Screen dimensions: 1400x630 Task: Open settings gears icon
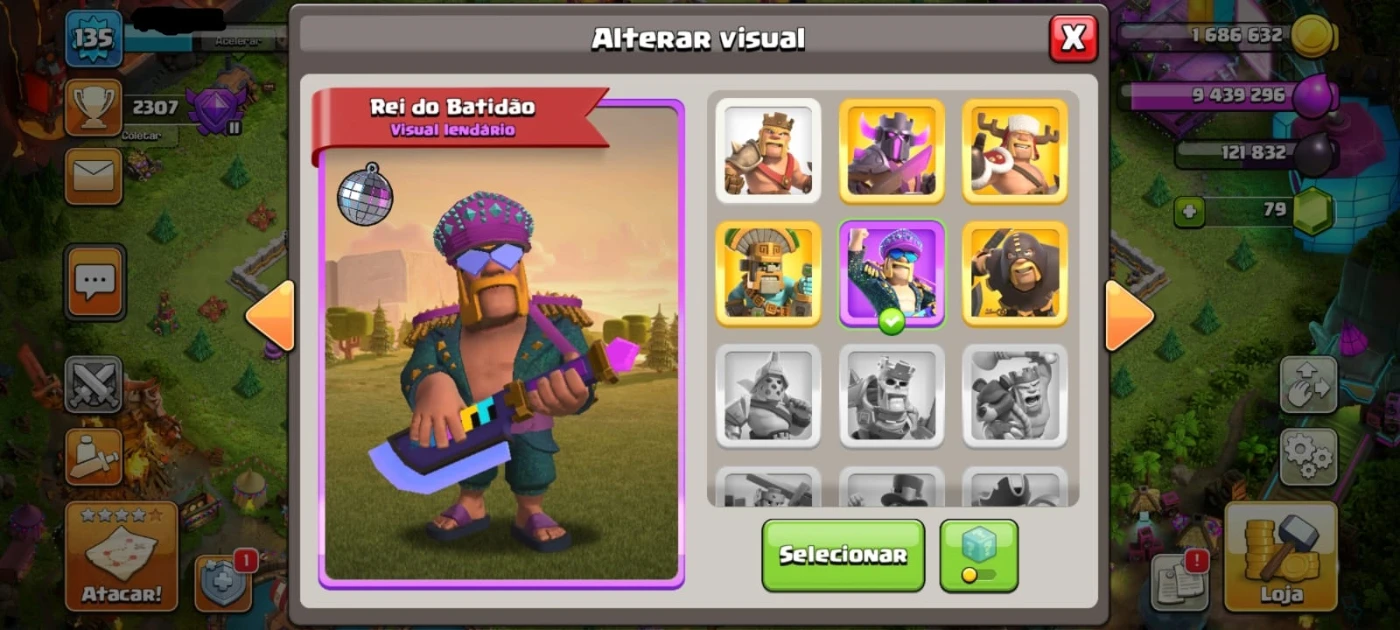(x=1308, y=457)
